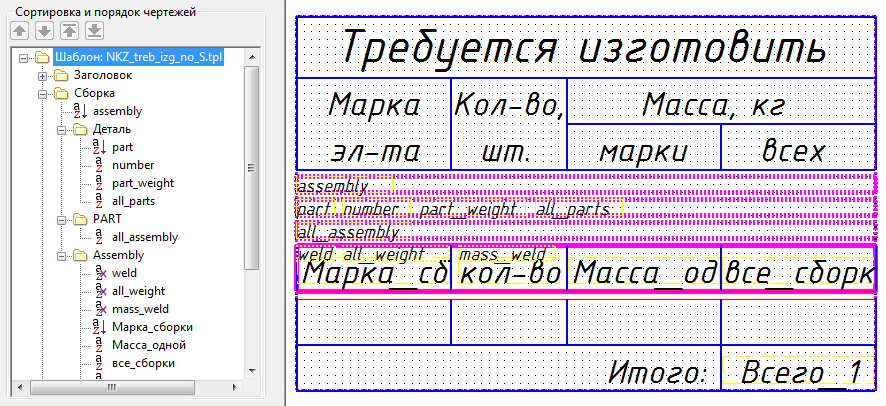886x406 pixels.
Task: Click the tree's vertical scrollbar up arrow
Action: [x=253, y=54]
